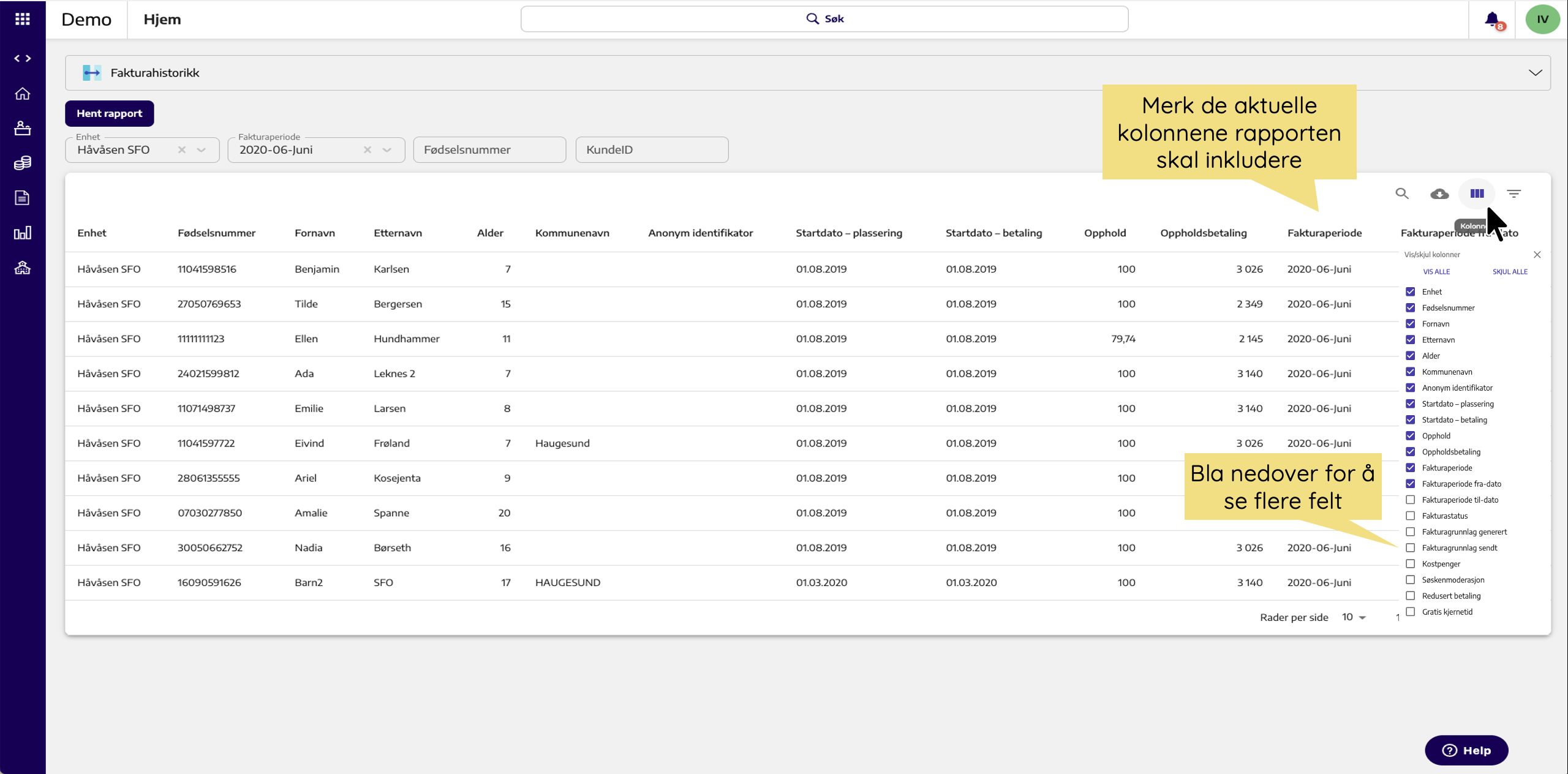Sort by the Opphold column header
Image resolution: width=1568 pixels, height=774 pixels.
[x=1105, y=233]
